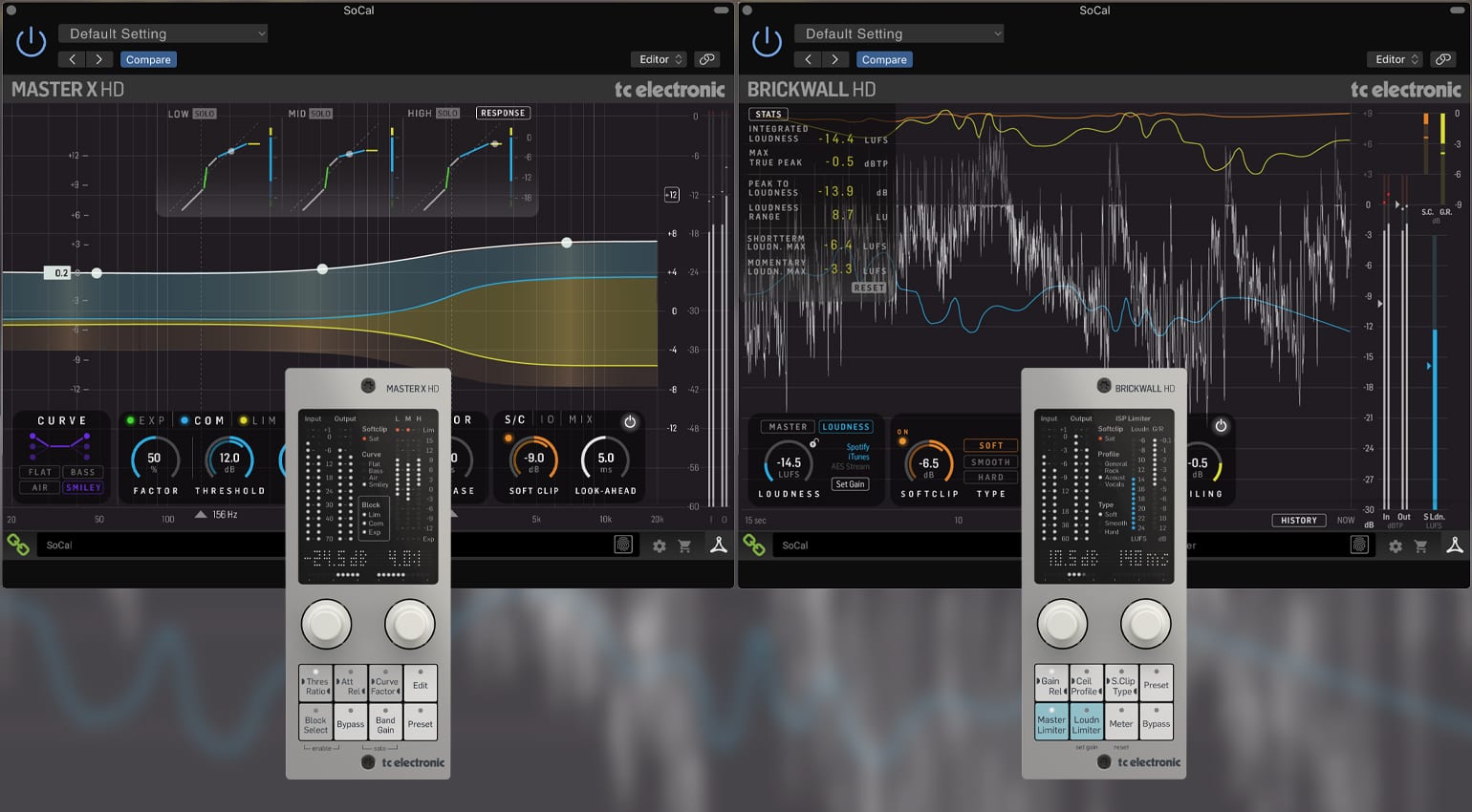Open Brickwall HD settings gear
Image resolution: width=1472 pixels, height=812 pixels.
[x=1396, y=545]
